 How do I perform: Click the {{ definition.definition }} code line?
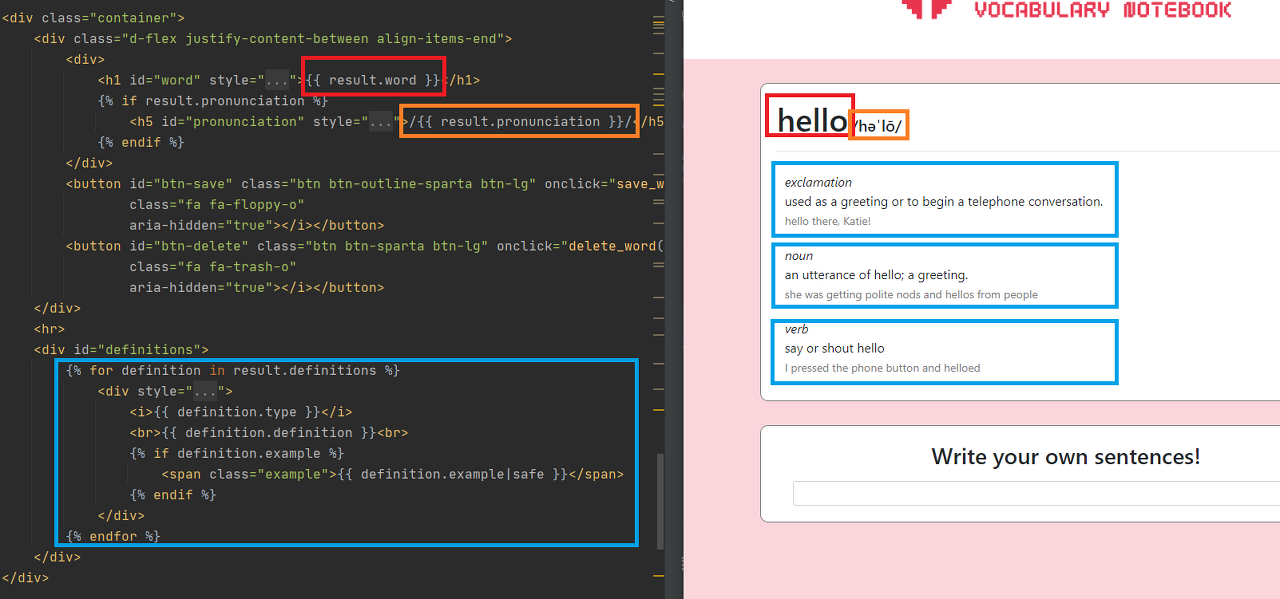[269, 433]
